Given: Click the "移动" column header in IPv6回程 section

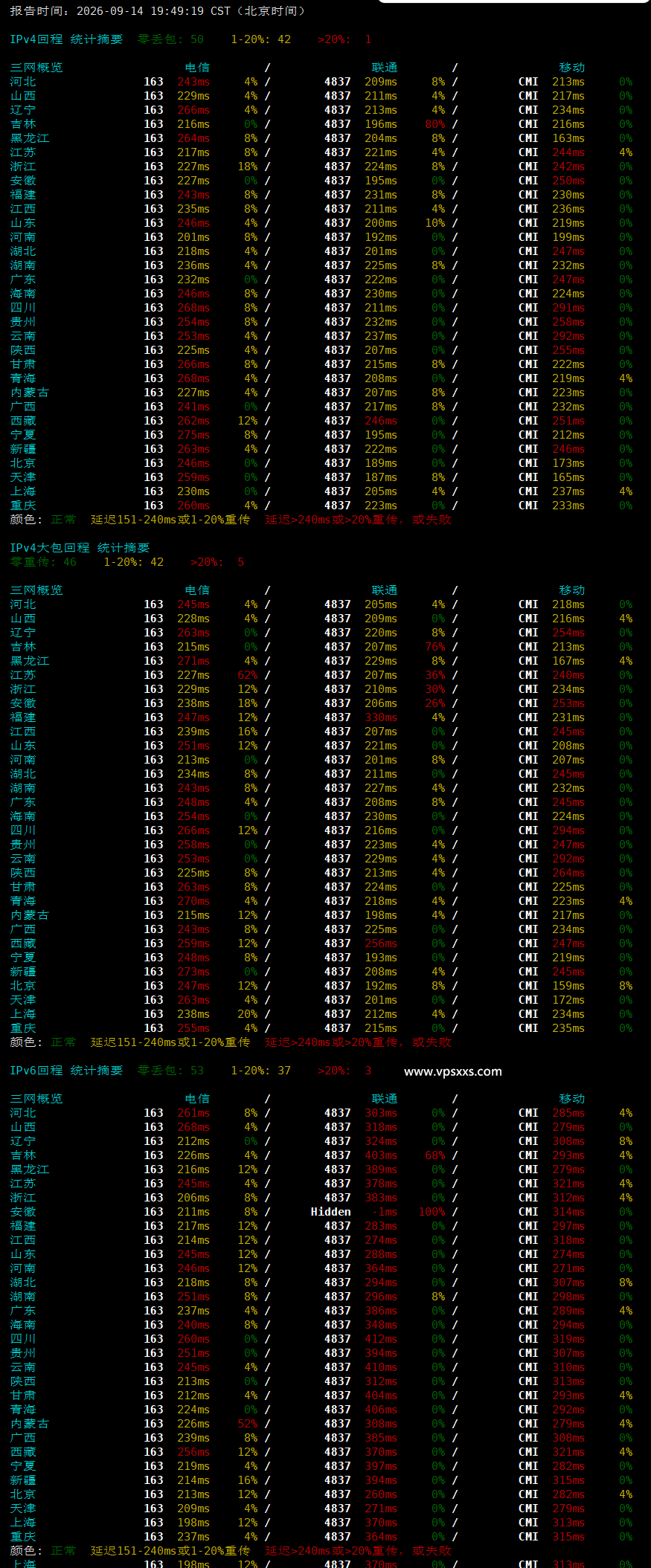Looking at the screenshot, I should (572, 1099).
